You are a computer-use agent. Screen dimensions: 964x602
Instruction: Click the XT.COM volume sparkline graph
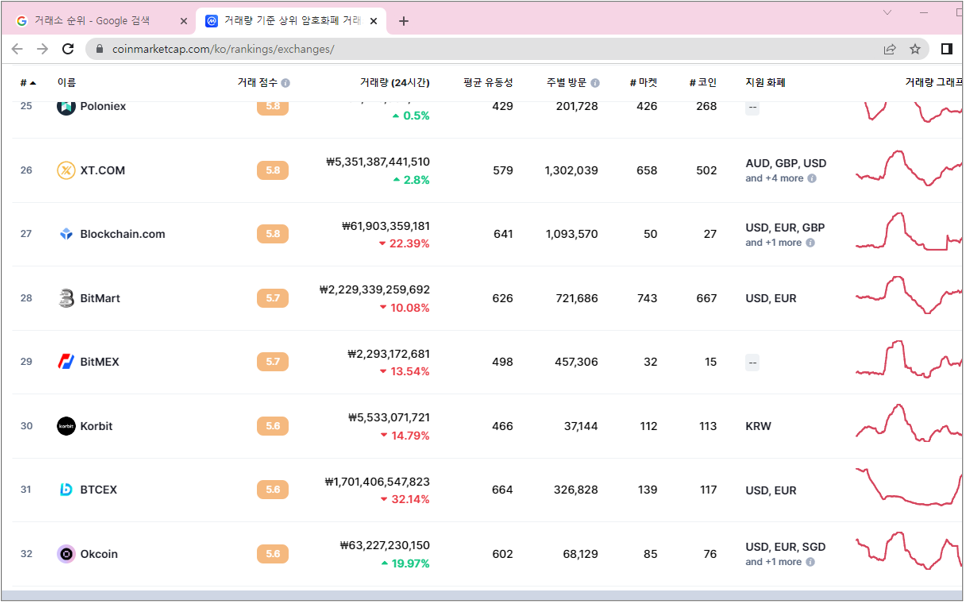pyautogui.click(x=909, y=167)
